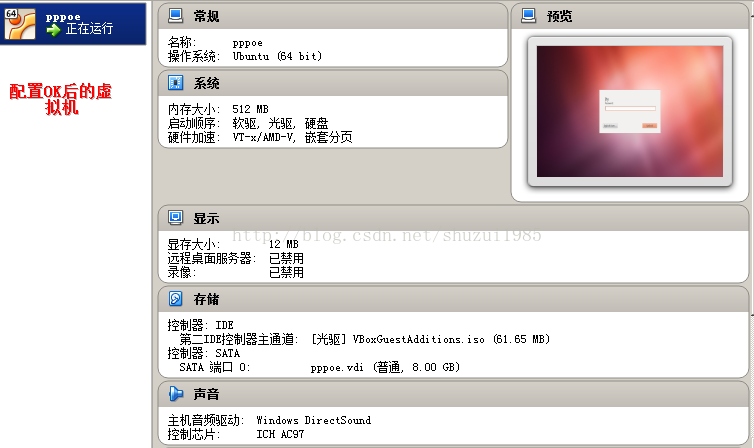Viewport: 754px width, 448px height.
Task: Click the 主机音频驱动 label
Action: [x=205, y=421]
